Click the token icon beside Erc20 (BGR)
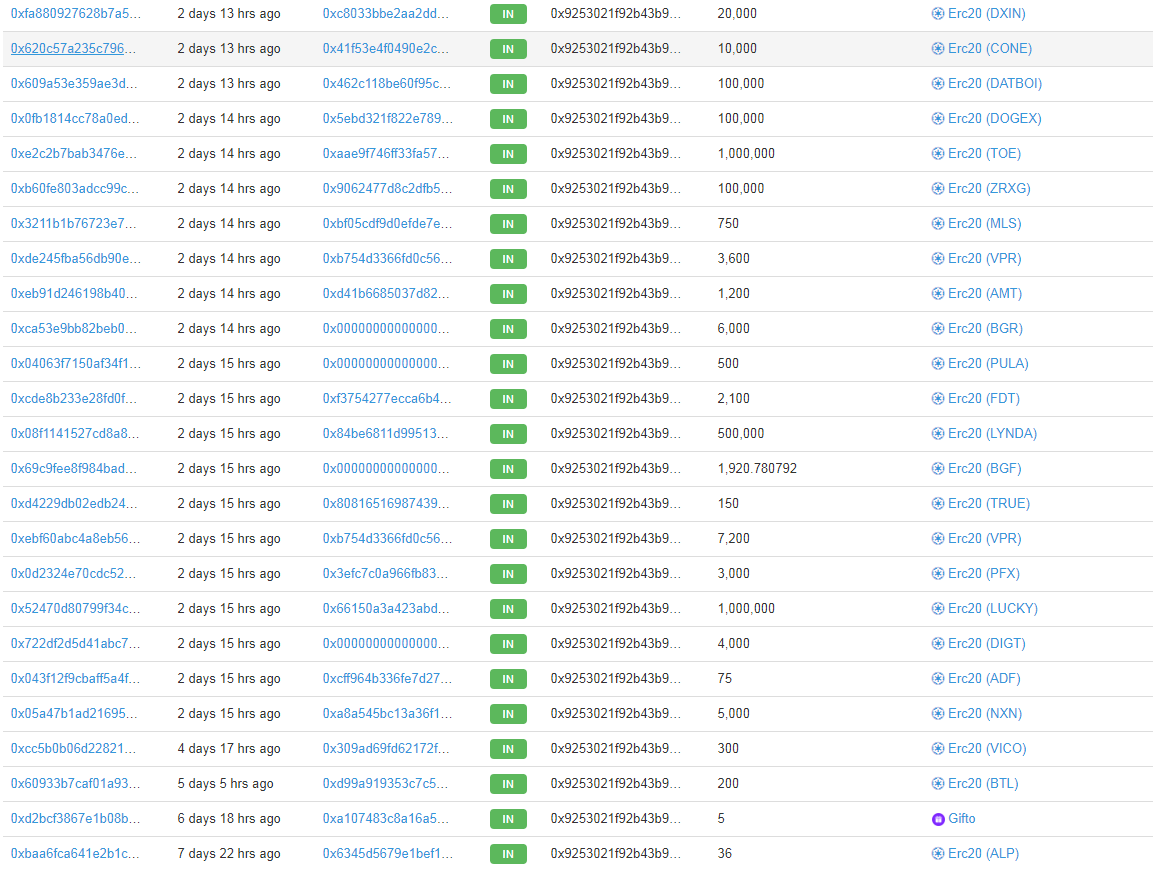The image size is (1154, 875). click(938, 328)
